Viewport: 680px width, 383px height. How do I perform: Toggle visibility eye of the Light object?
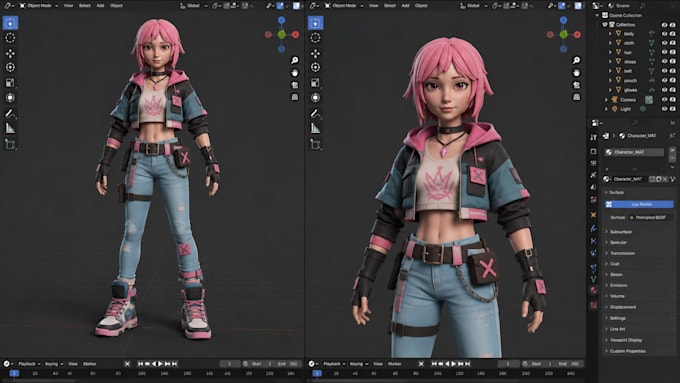point(664,109)
